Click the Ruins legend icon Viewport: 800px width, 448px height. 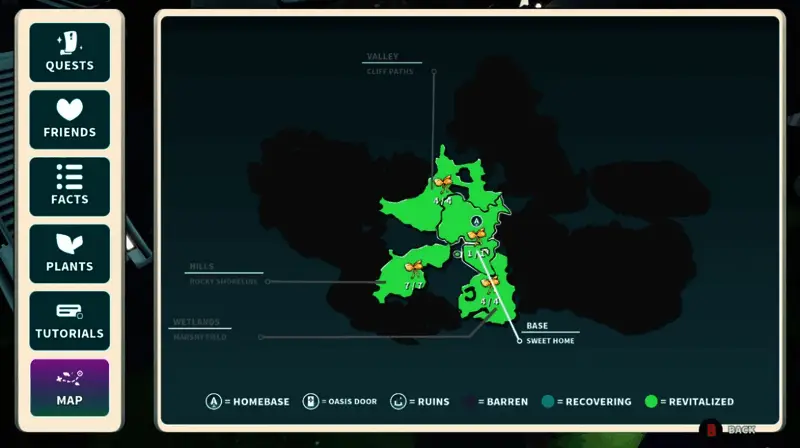[x=400, y=402]
